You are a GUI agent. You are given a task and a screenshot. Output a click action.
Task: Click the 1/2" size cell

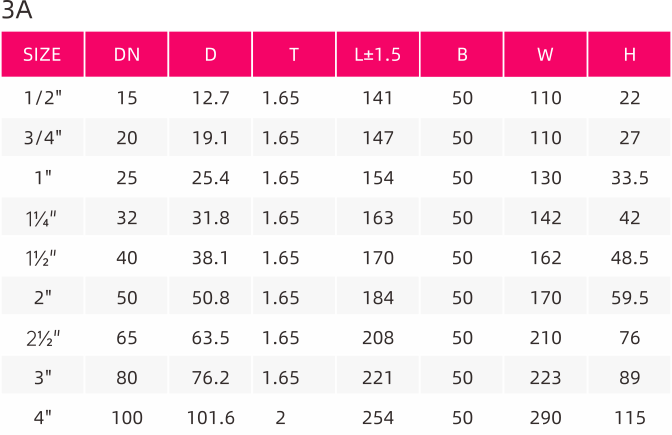tap(42, 98)
